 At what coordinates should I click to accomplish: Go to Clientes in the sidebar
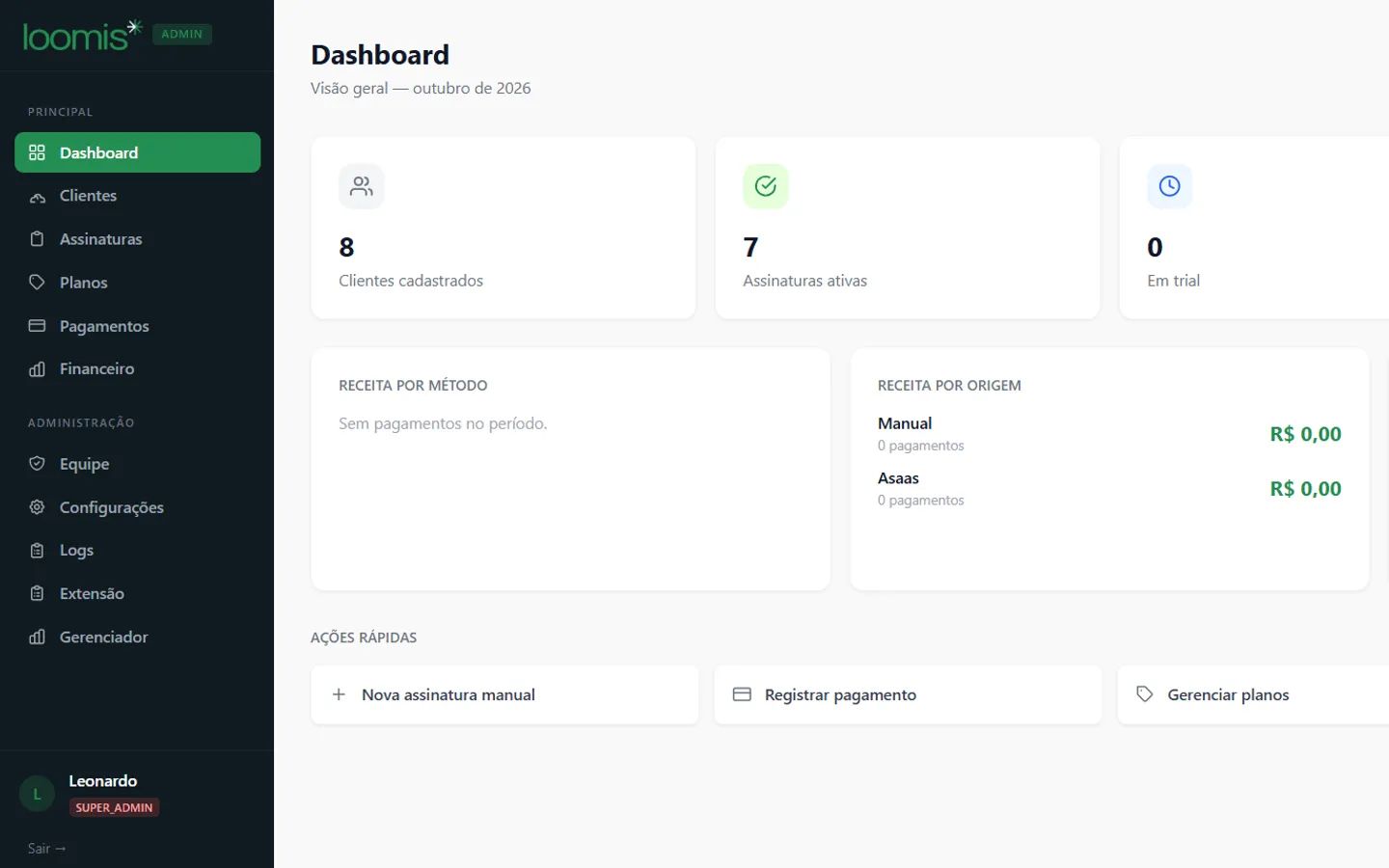tap(138, 196)
